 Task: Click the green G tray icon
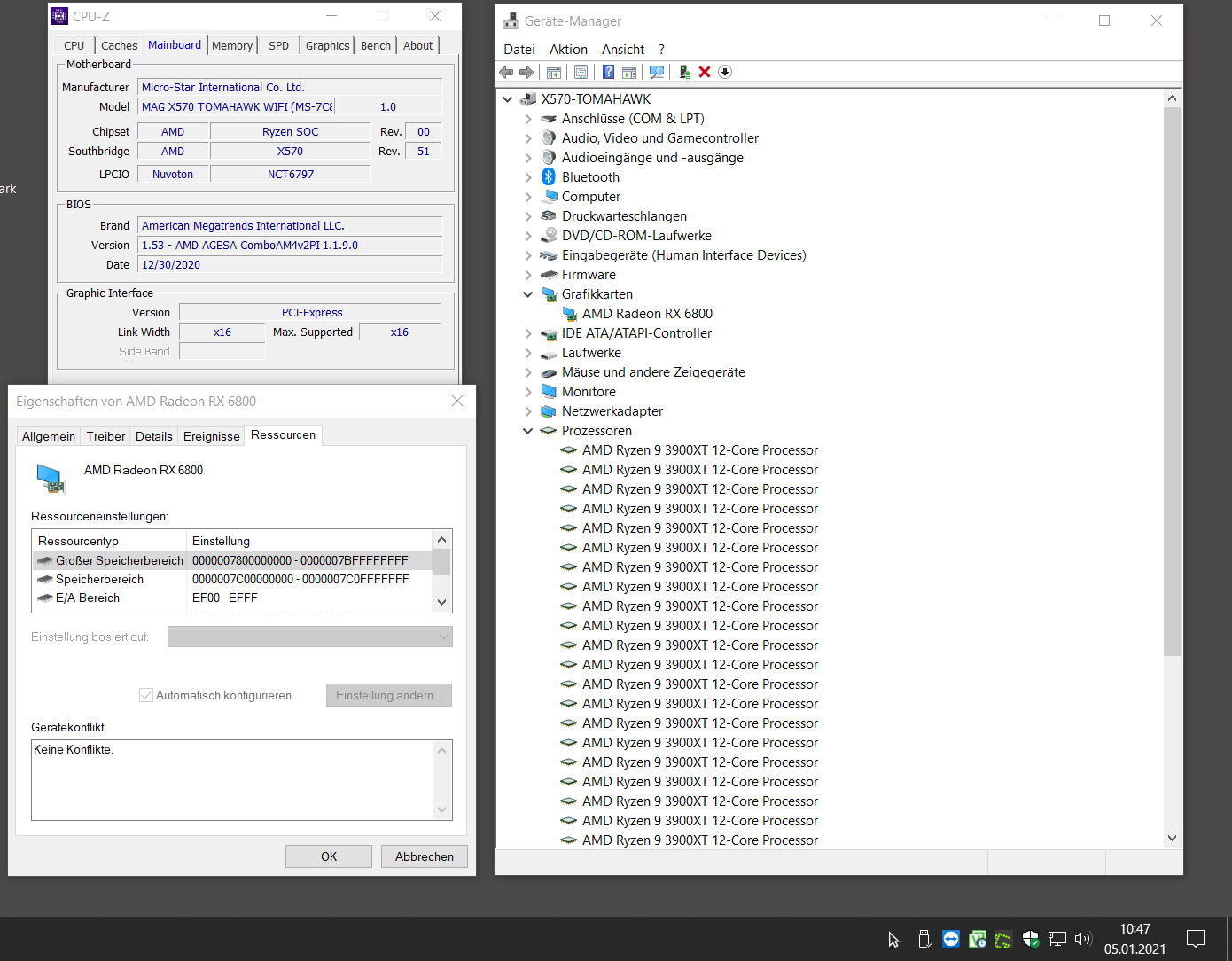coord(1003,939)
